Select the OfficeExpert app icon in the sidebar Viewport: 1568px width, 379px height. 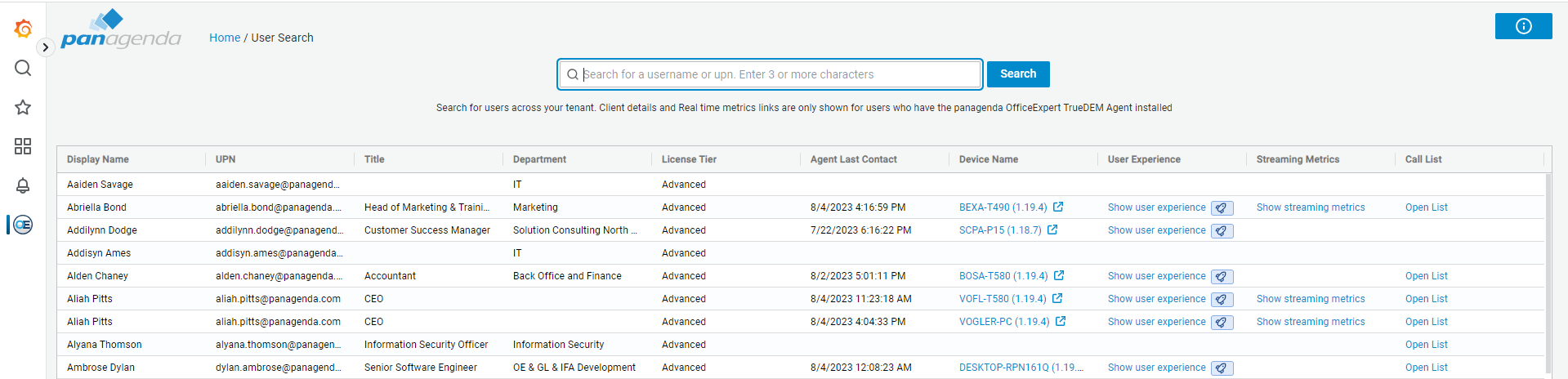coord(23,225)
